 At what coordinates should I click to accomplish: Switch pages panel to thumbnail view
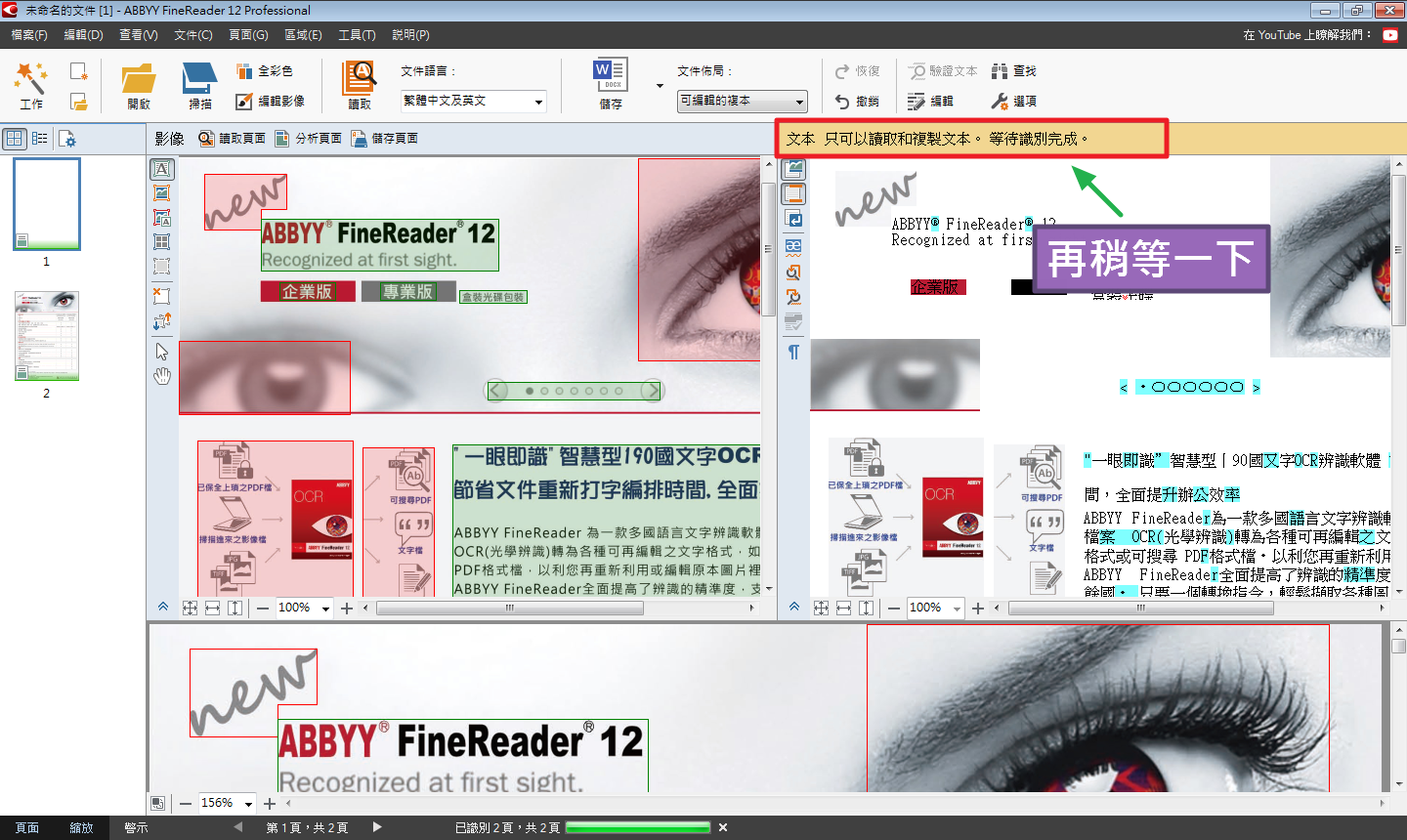click(x=15, y=139)
